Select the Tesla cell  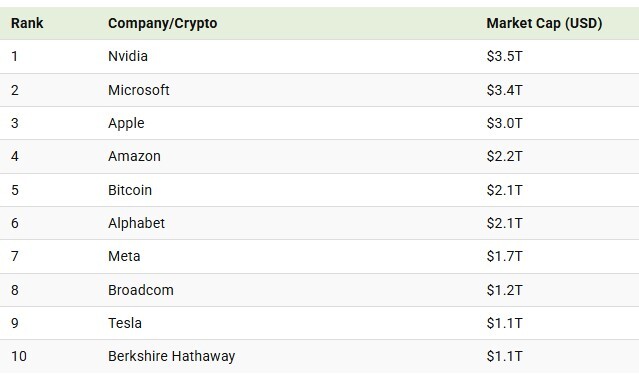(x=125, y=323)
